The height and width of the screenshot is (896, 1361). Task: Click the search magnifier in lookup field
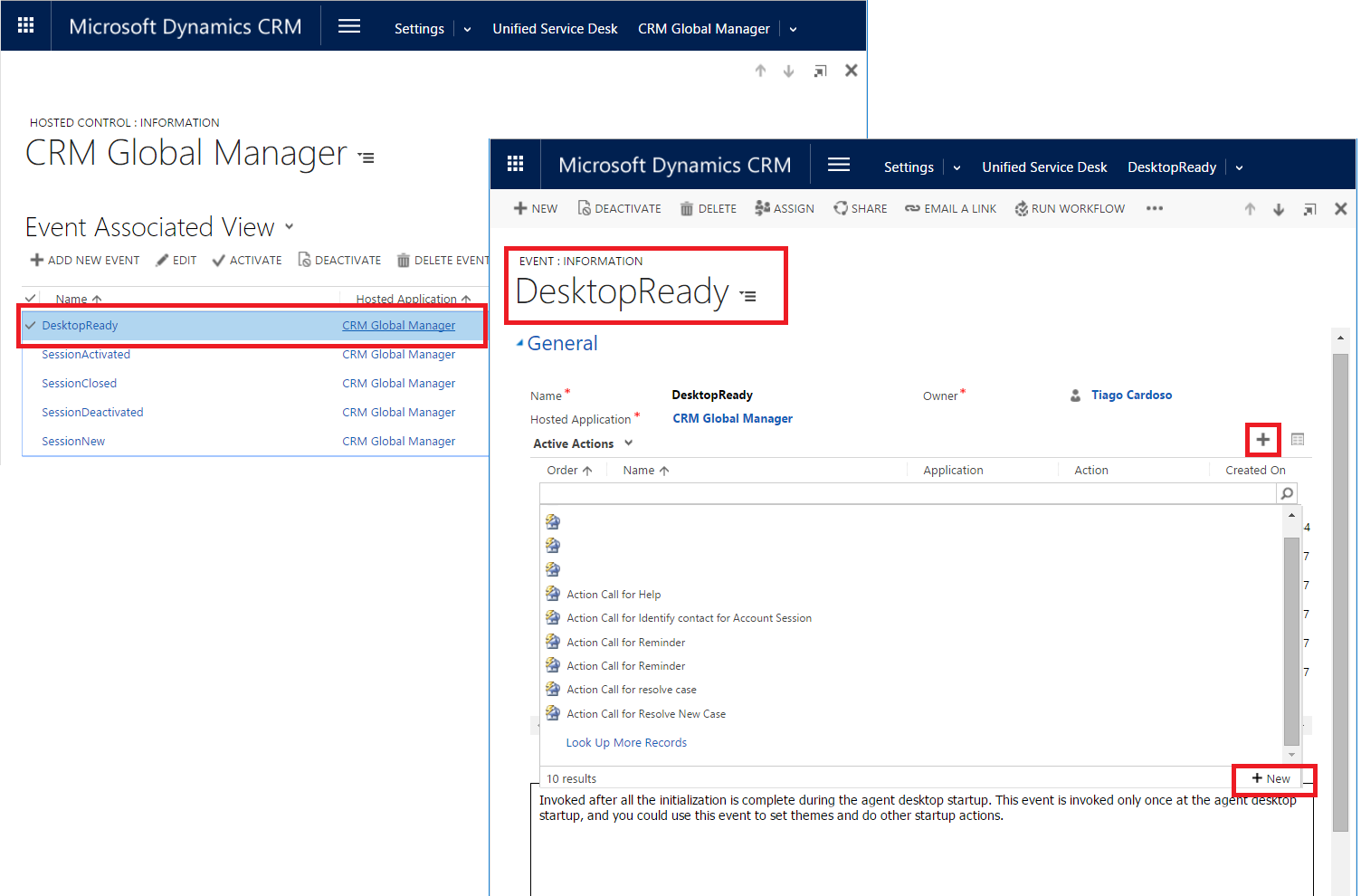click(1286, 493)
